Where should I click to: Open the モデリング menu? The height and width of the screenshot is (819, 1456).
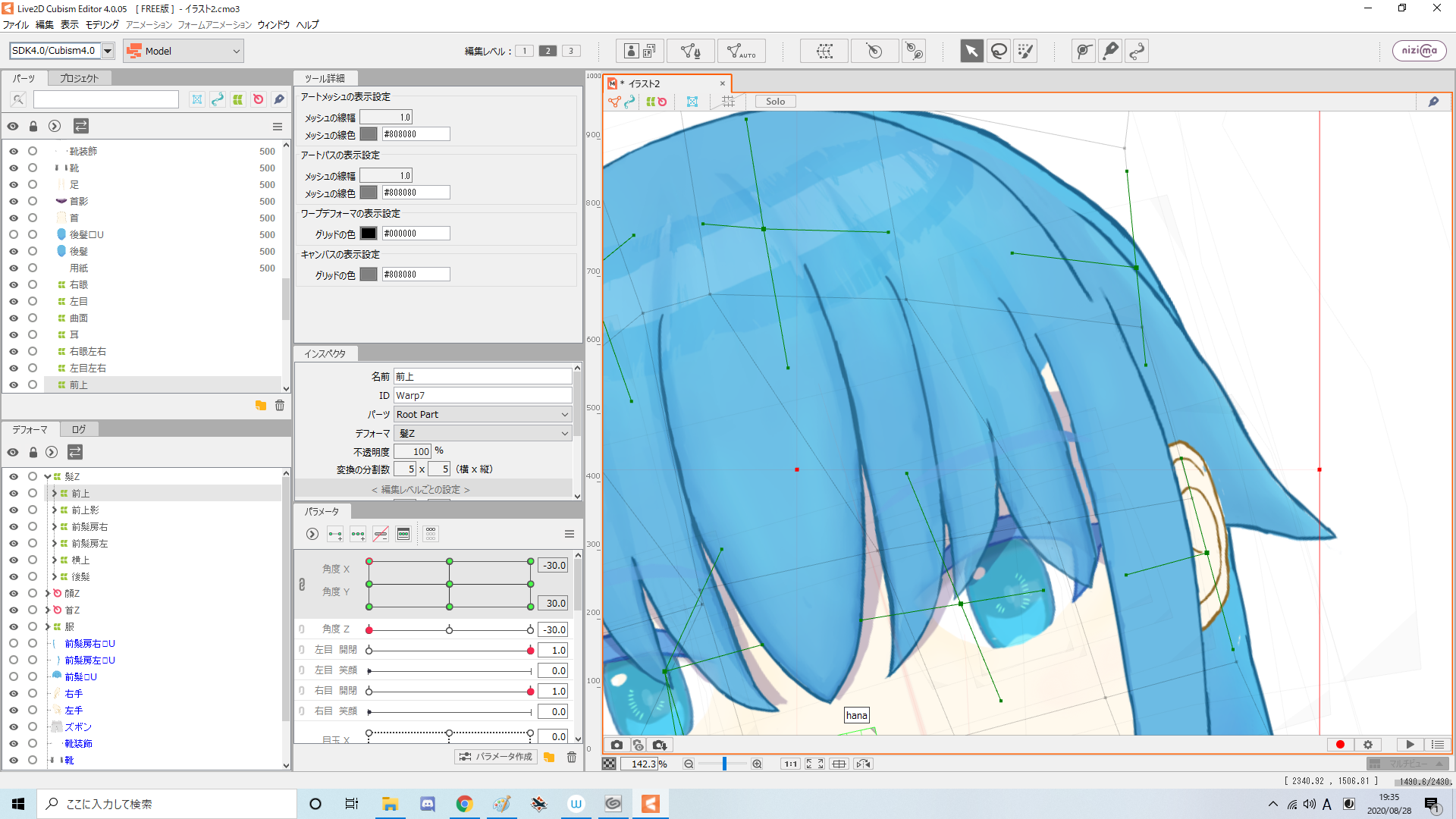tap(102, 25)
